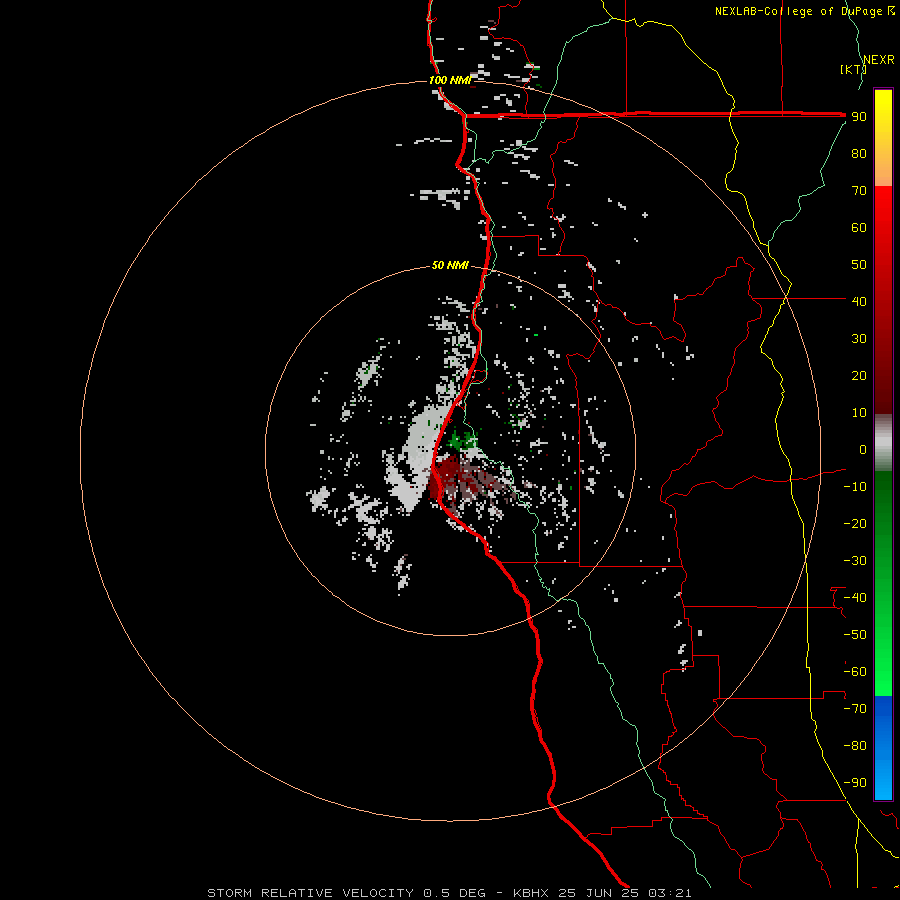
Task: Click the "100 NMI" range ring label
Action: pyautogui.click(x=450, y=80)
